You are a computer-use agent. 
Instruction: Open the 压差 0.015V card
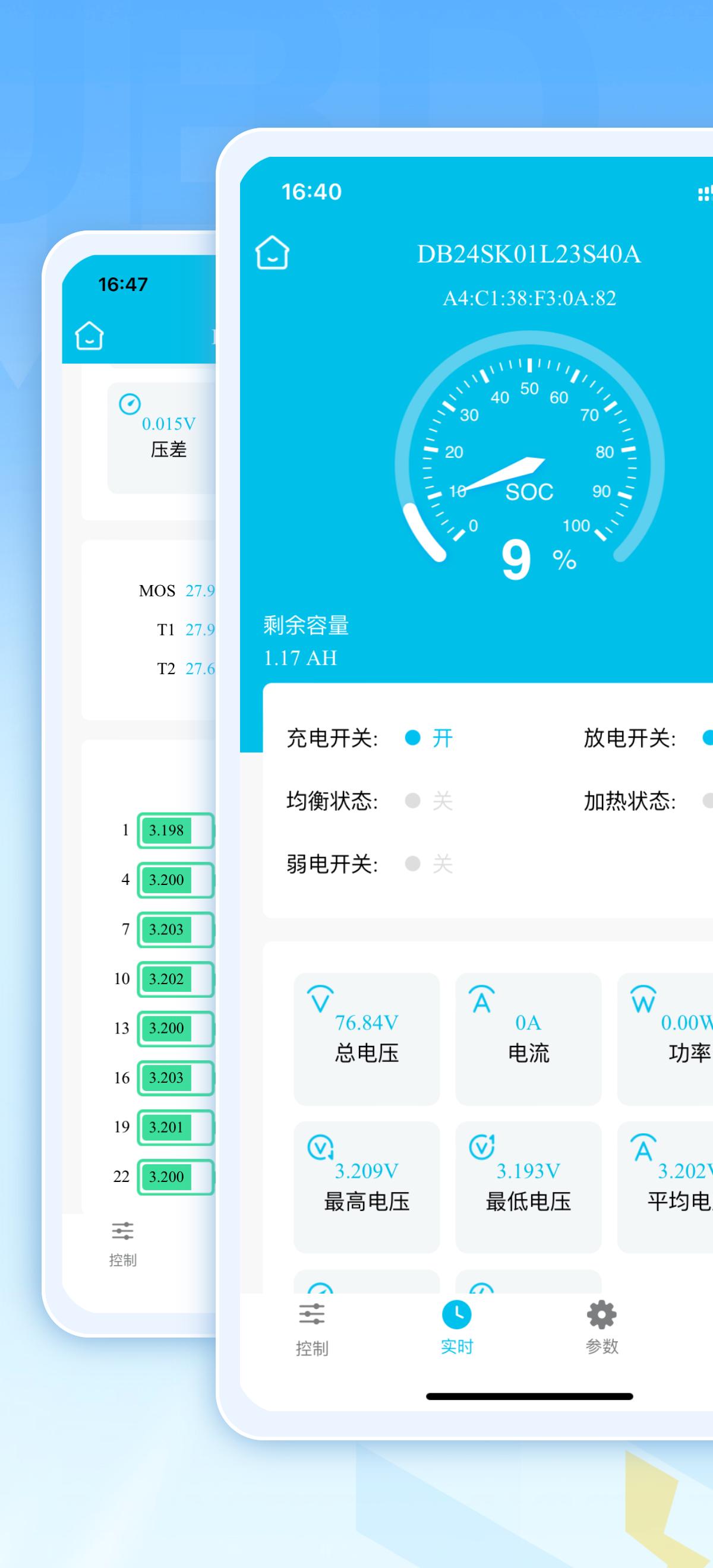(x=162, y=437)
